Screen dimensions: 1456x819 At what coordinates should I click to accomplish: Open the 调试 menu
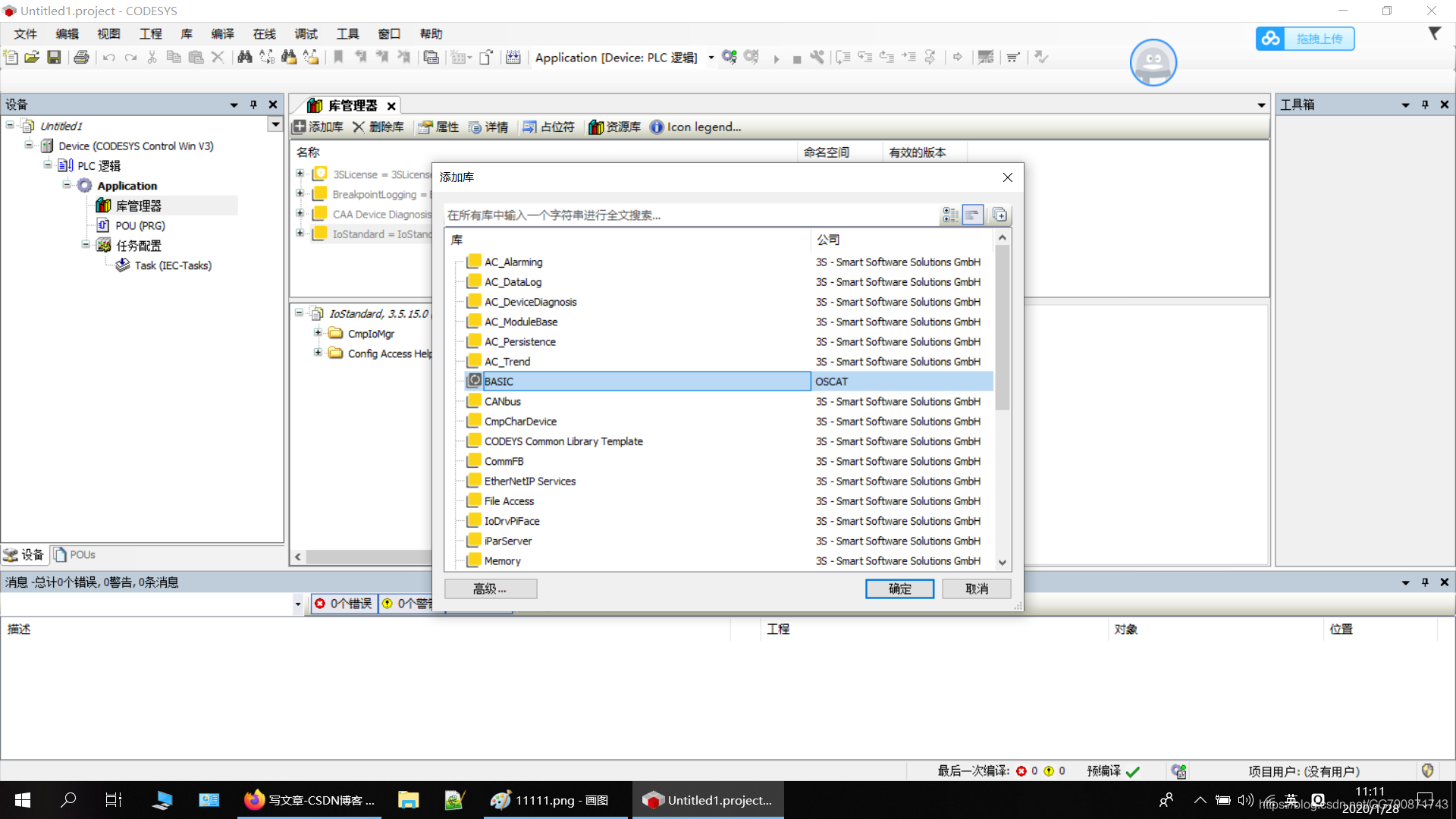click(306, 34)
